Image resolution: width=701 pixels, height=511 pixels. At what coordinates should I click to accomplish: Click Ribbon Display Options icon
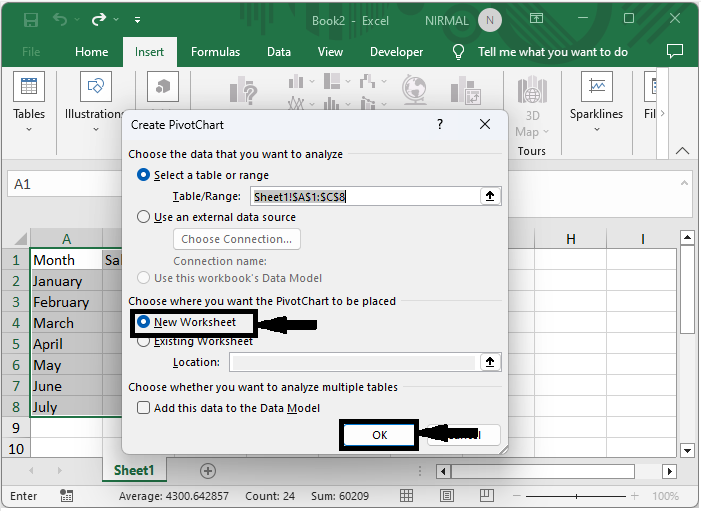point(536,18)
